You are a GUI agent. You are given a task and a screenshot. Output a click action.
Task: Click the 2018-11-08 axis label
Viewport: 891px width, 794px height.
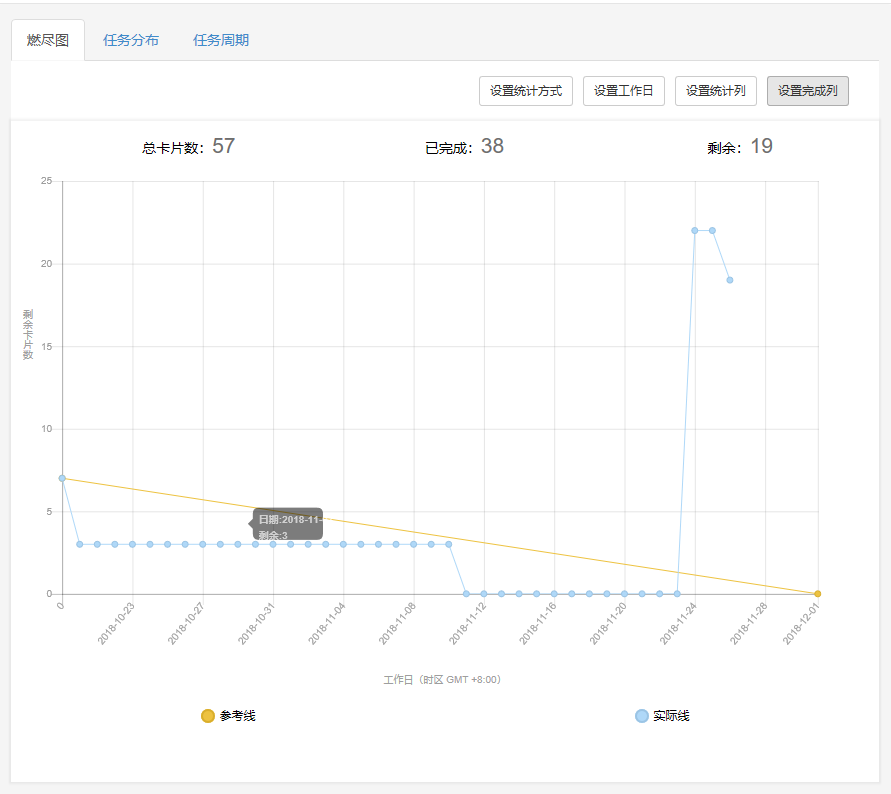pyautogui.click(x=398, y=623)
